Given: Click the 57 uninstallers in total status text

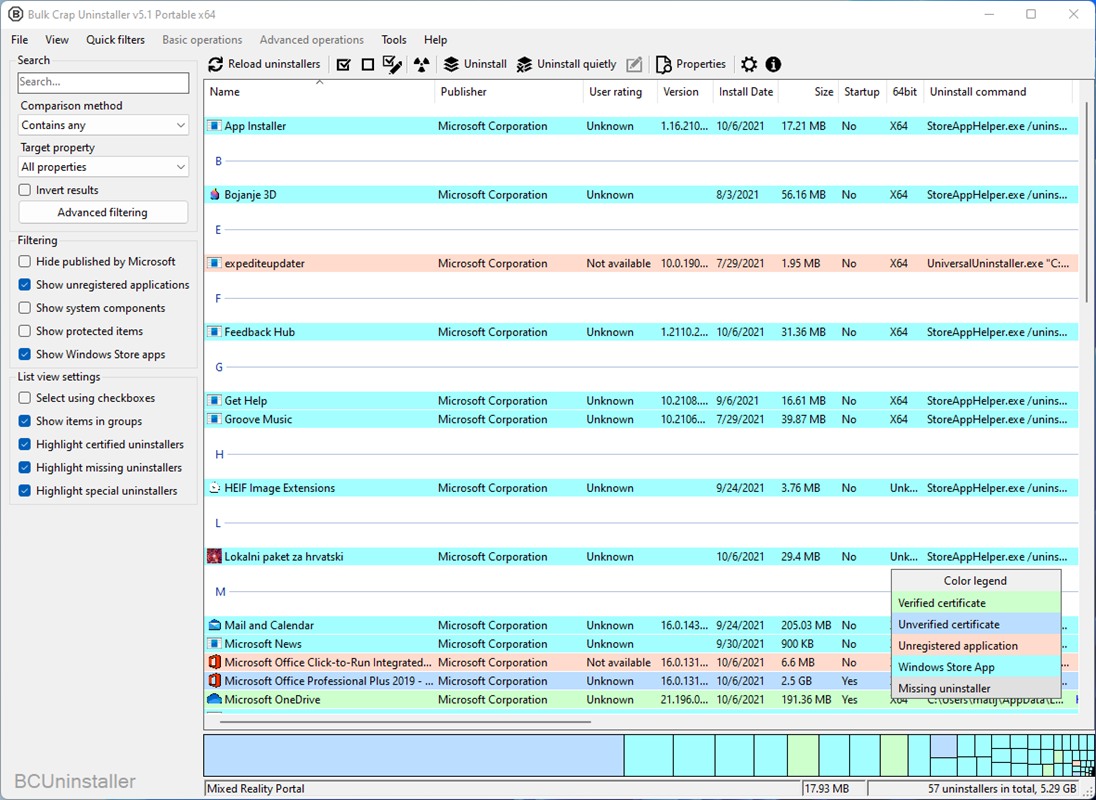Looking at the screenshot, I should (1002, 789).
